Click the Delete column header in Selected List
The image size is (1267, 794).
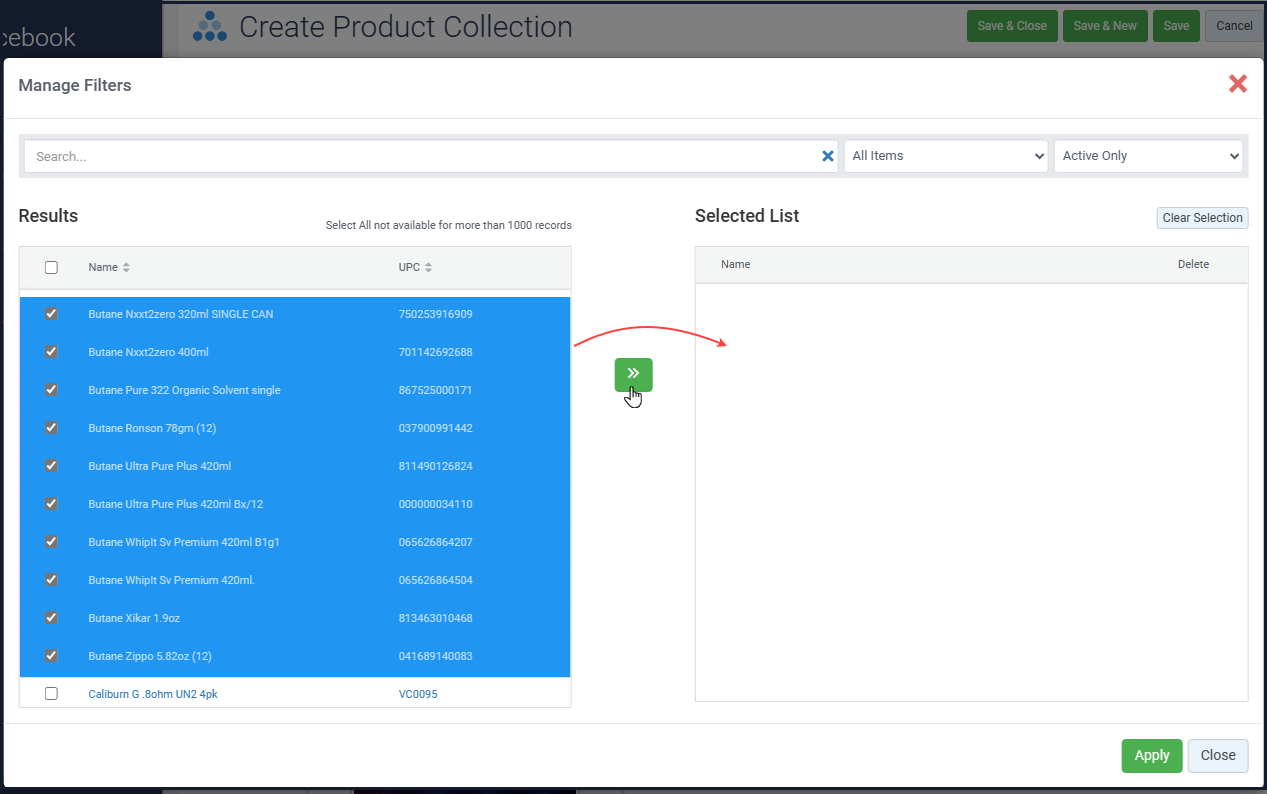tap(1193, 264)
